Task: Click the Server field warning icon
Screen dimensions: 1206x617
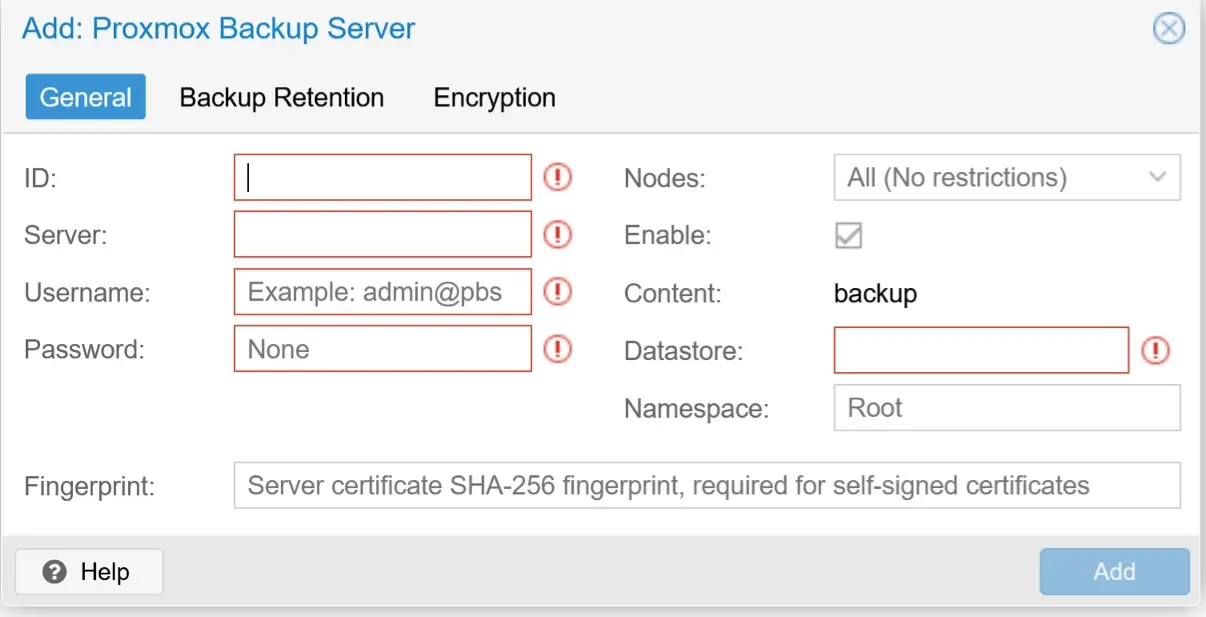Action: tap(557, 235)
